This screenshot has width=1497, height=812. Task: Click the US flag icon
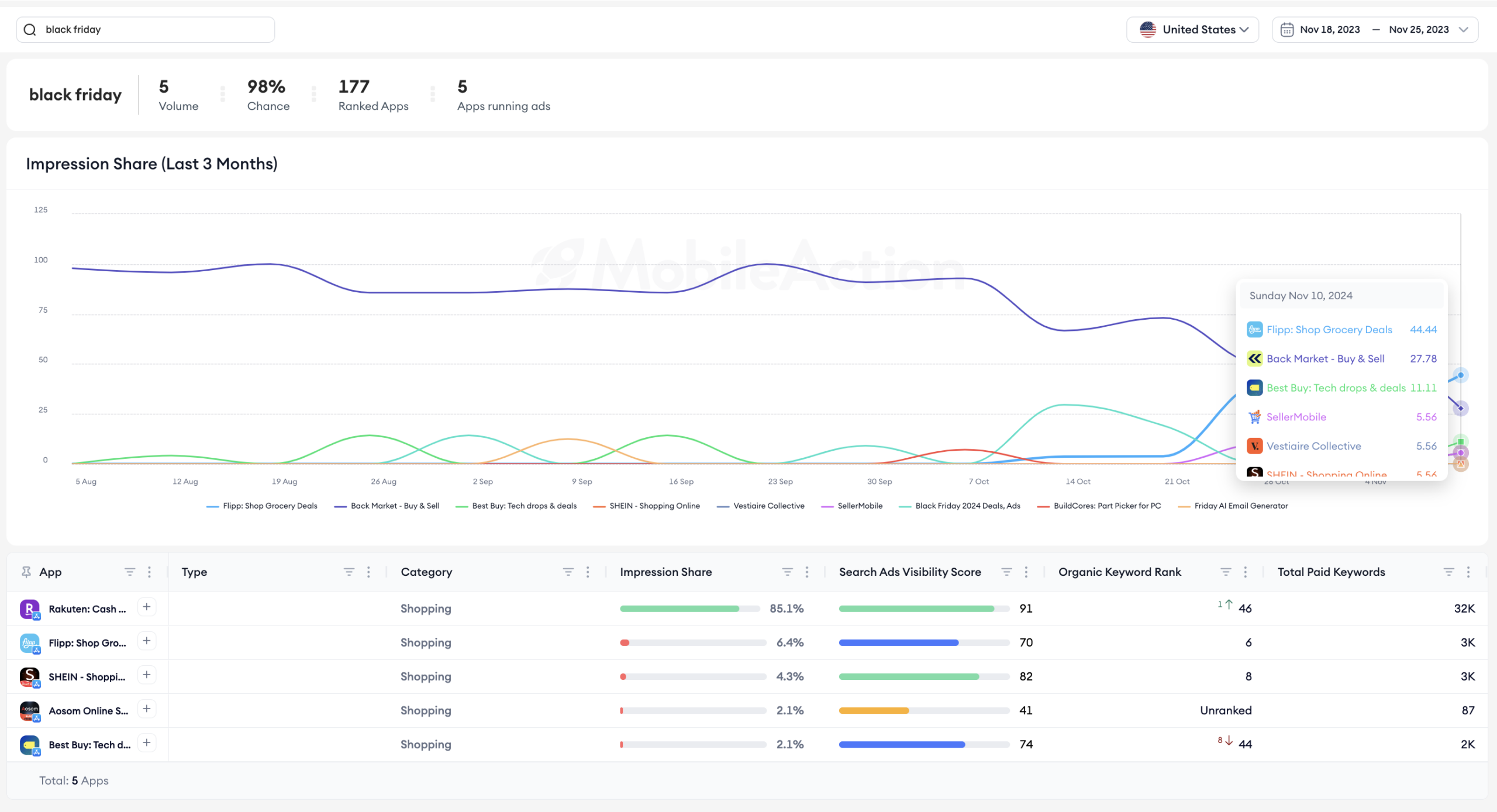[1148, 30]
